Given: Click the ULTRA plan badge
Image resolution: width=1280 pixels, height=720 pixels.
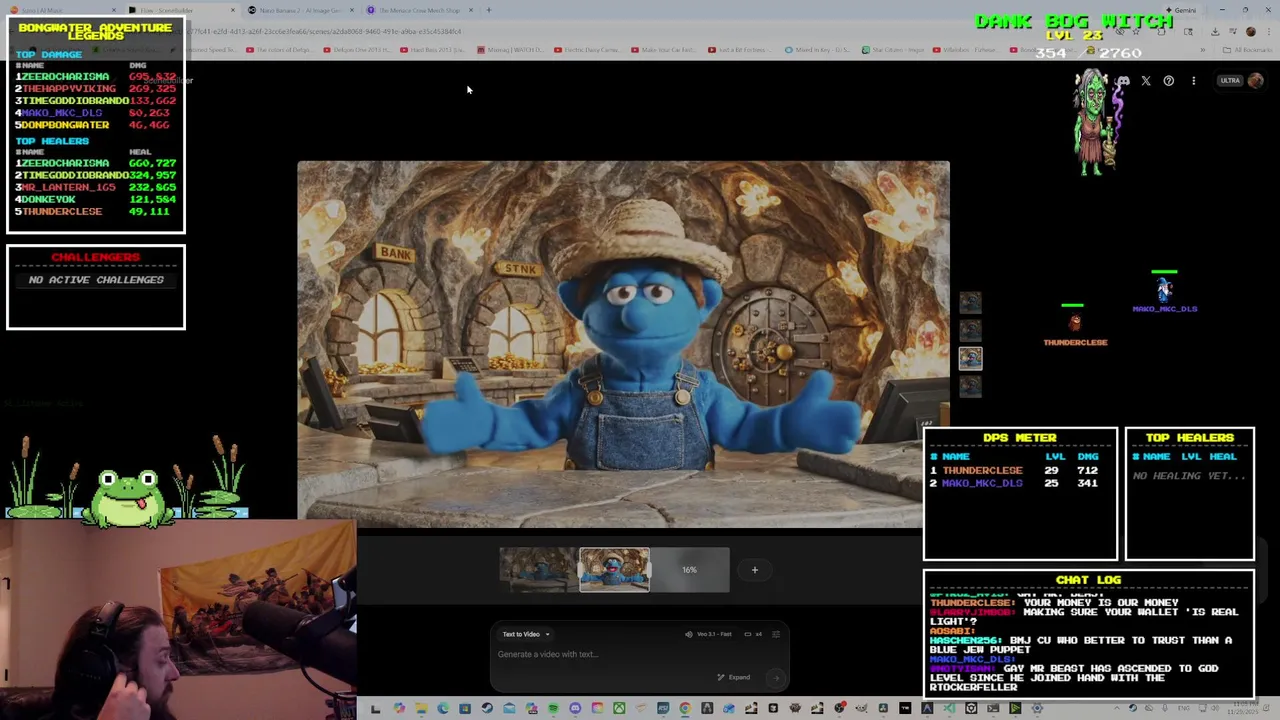Looking at the screenshot, I should pyautogui.click(x=1229, y=81).
